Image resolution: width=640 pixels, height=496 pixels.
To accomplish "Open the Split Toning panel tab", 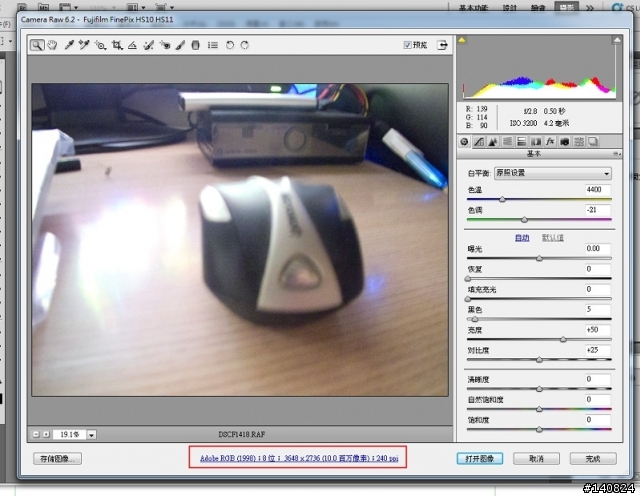I will pyautogui.click(x=521, y=142).
